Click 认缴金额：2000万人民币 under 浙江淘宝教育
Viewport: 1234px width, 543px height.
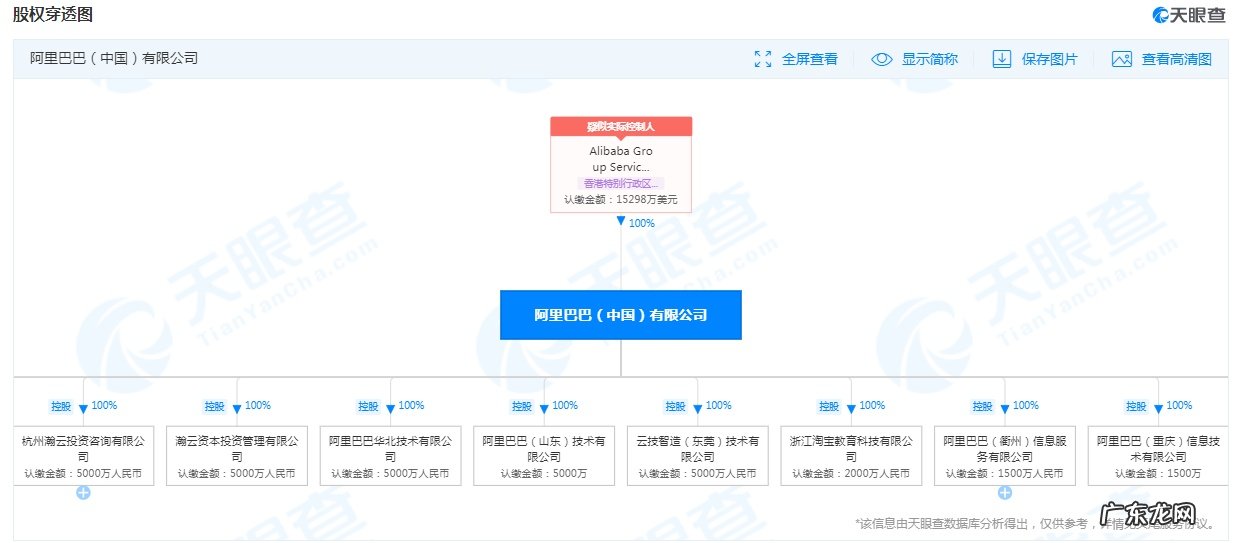pyautogui.click(x=851, y=473)
